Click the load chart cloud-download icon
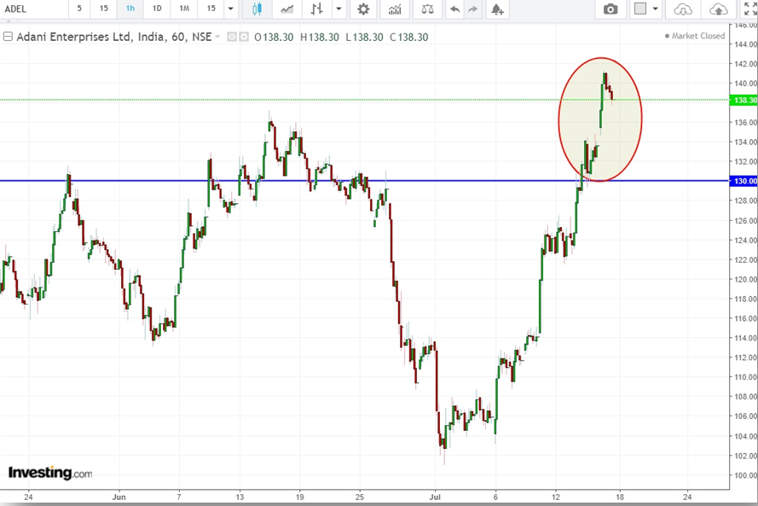Screen dimensions: 758x506 pos(683,9)
